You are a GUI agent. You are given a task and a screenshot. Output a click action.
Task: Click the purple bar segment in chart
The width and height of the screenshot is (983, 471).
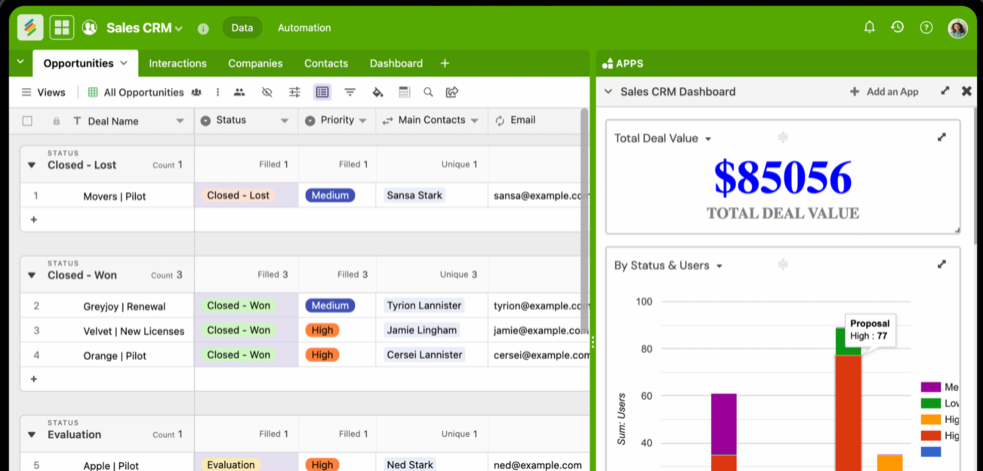pos(723,424)
